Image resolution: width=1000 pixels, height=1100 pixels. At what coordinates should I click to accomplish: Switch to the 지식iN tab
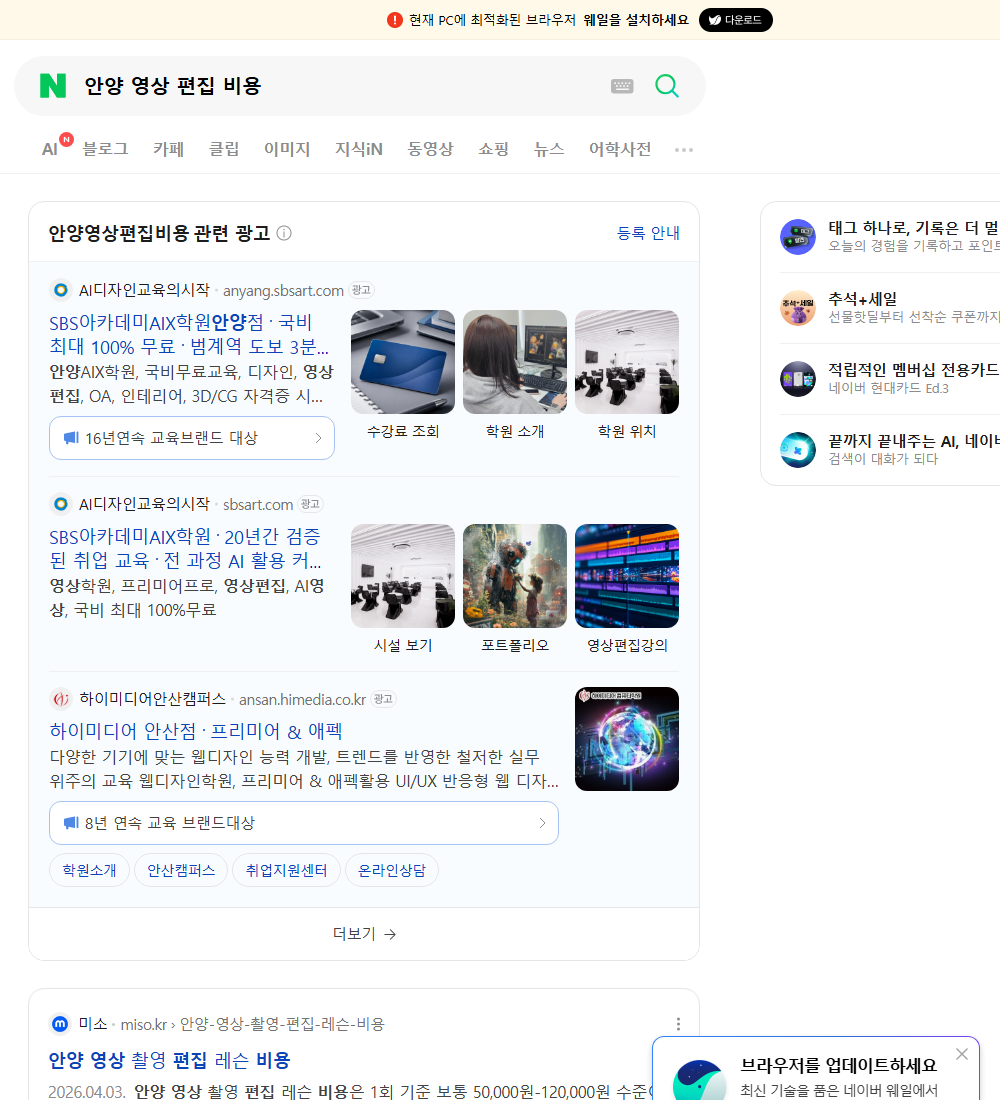(359, 149)
